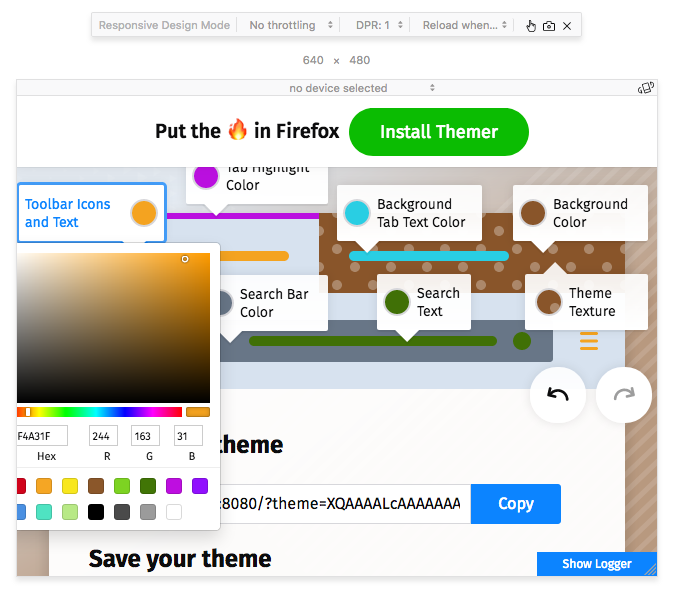The height and width of the screenshot is (593, 674).
Task: Pick the yellow preset swatch
Action: 70,486
